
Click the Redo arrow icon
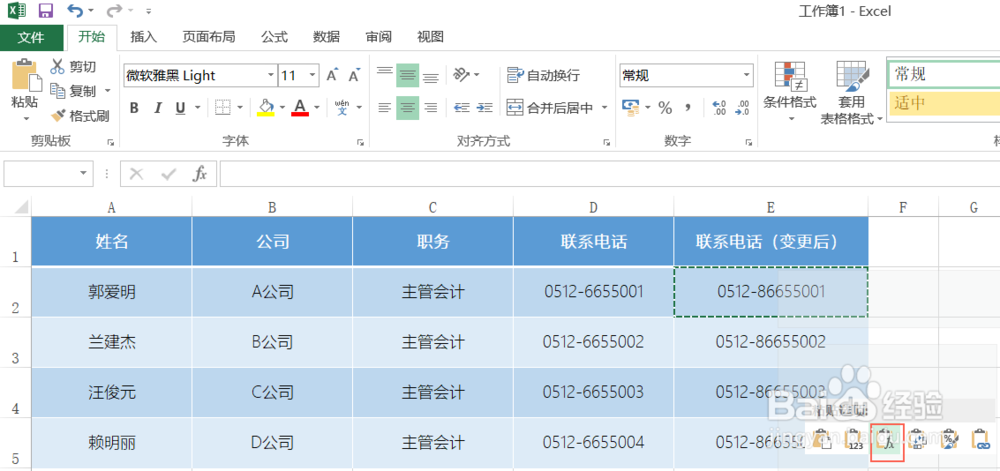tap(114, 11)
